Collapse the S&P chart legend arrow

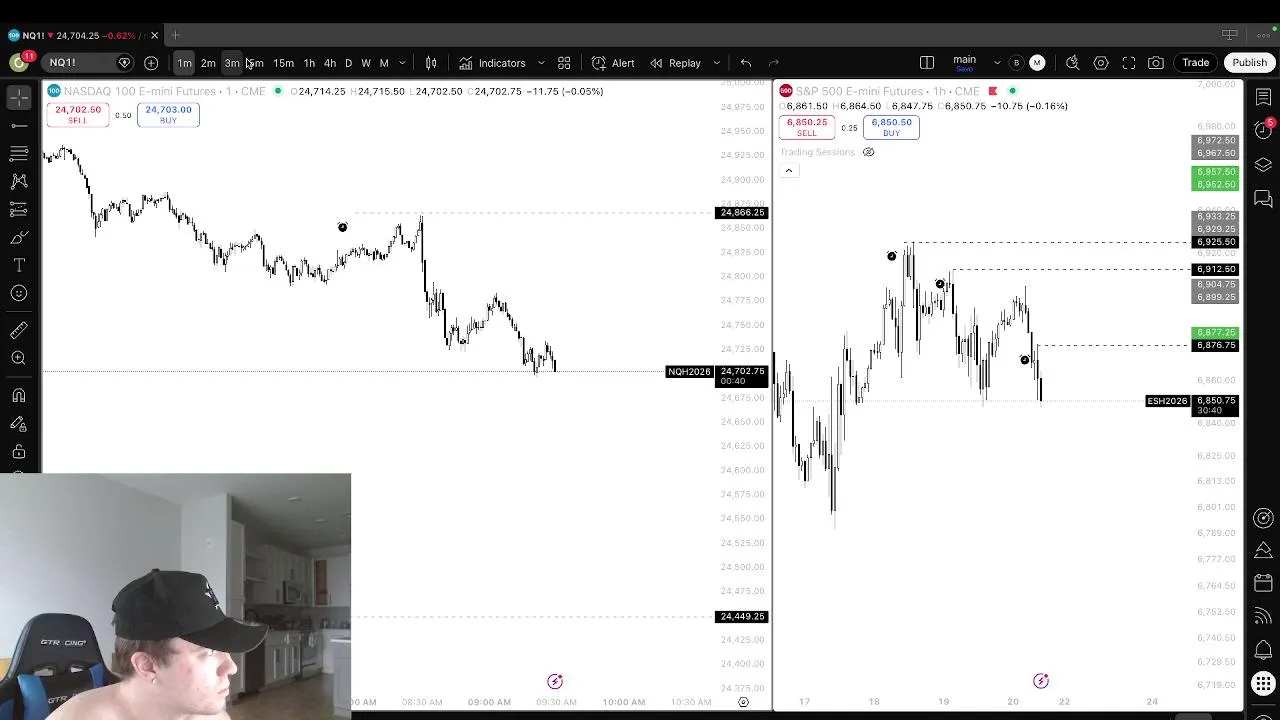tap(788, 171)
